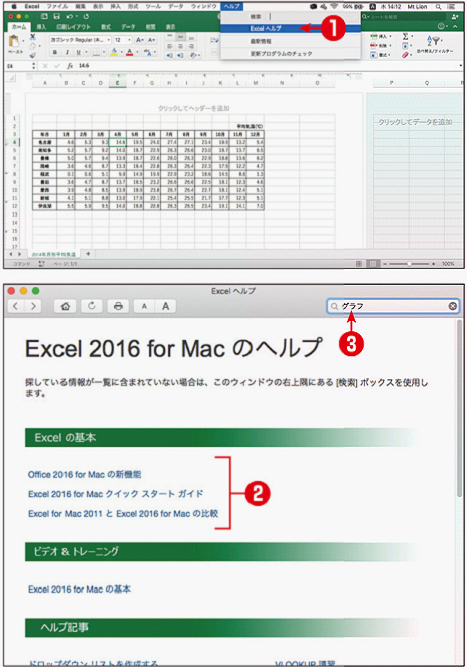The height and width of the screenshot is (667, 467).
Task: Open Excel 2016 for Mac Quick Start Guide link
Action: [x=115, y=494]
